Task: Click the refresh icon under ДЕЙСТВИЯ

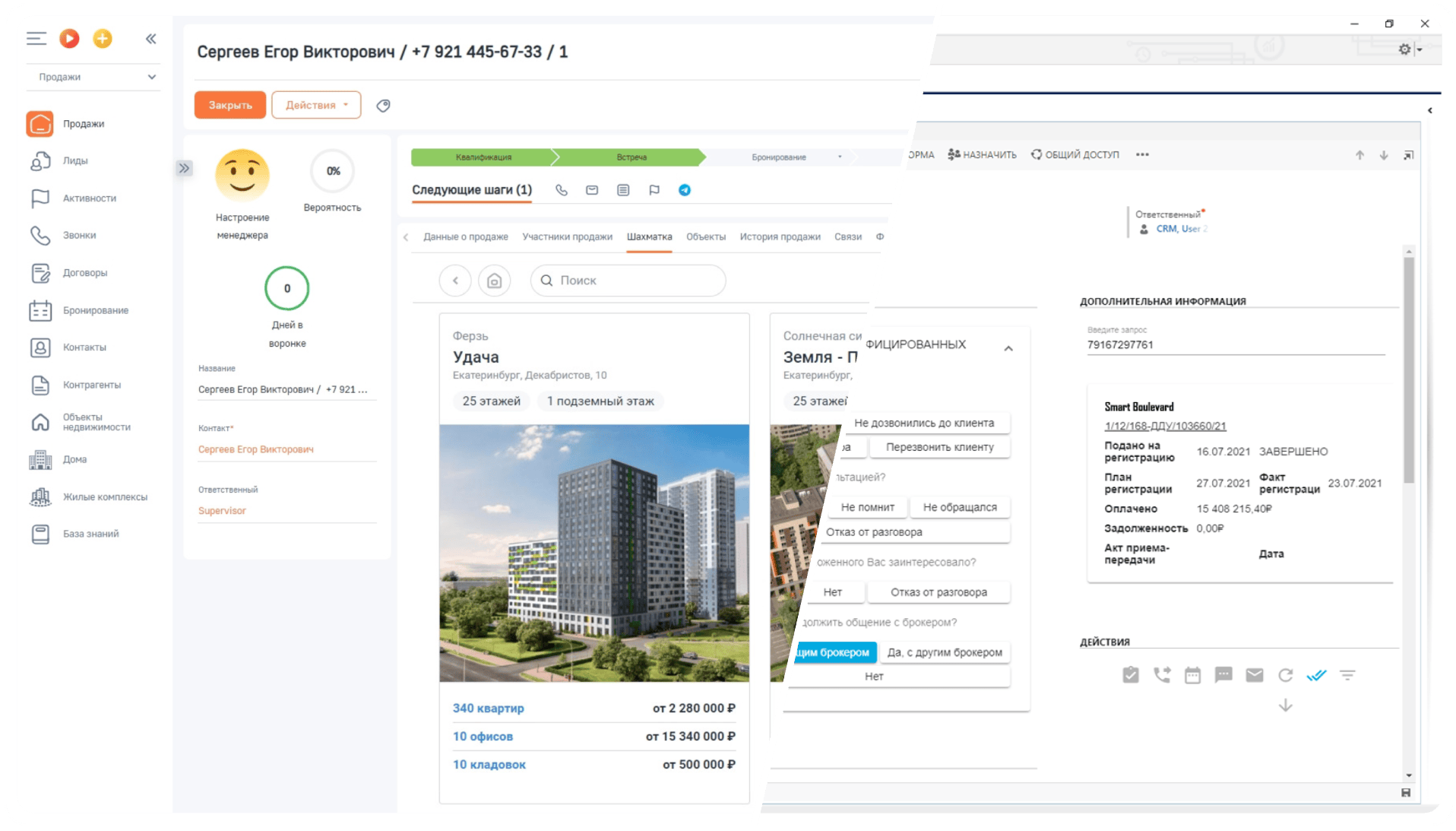Action: 1286,675
